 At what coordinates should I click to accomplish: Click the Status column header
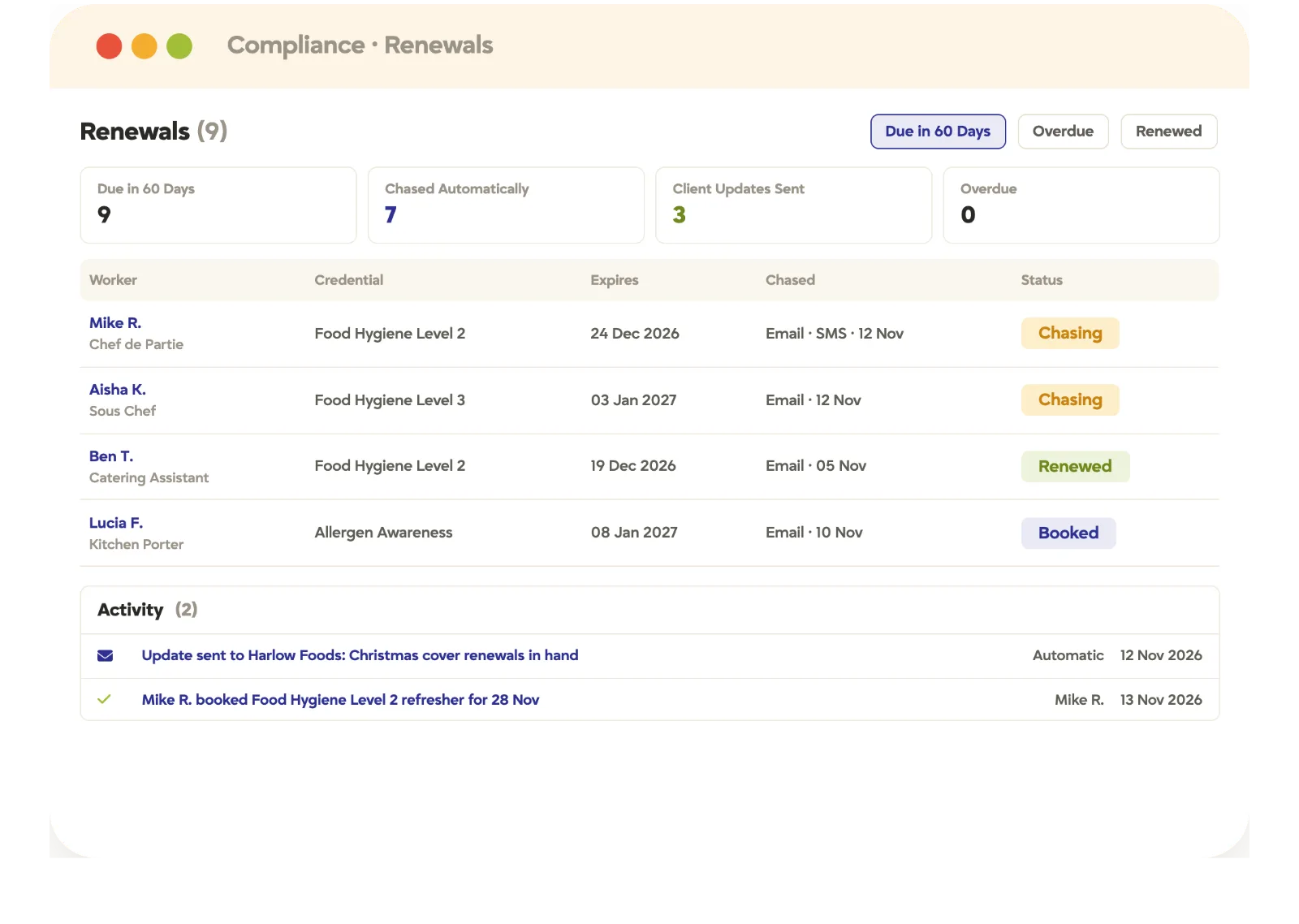[1042, 280]
